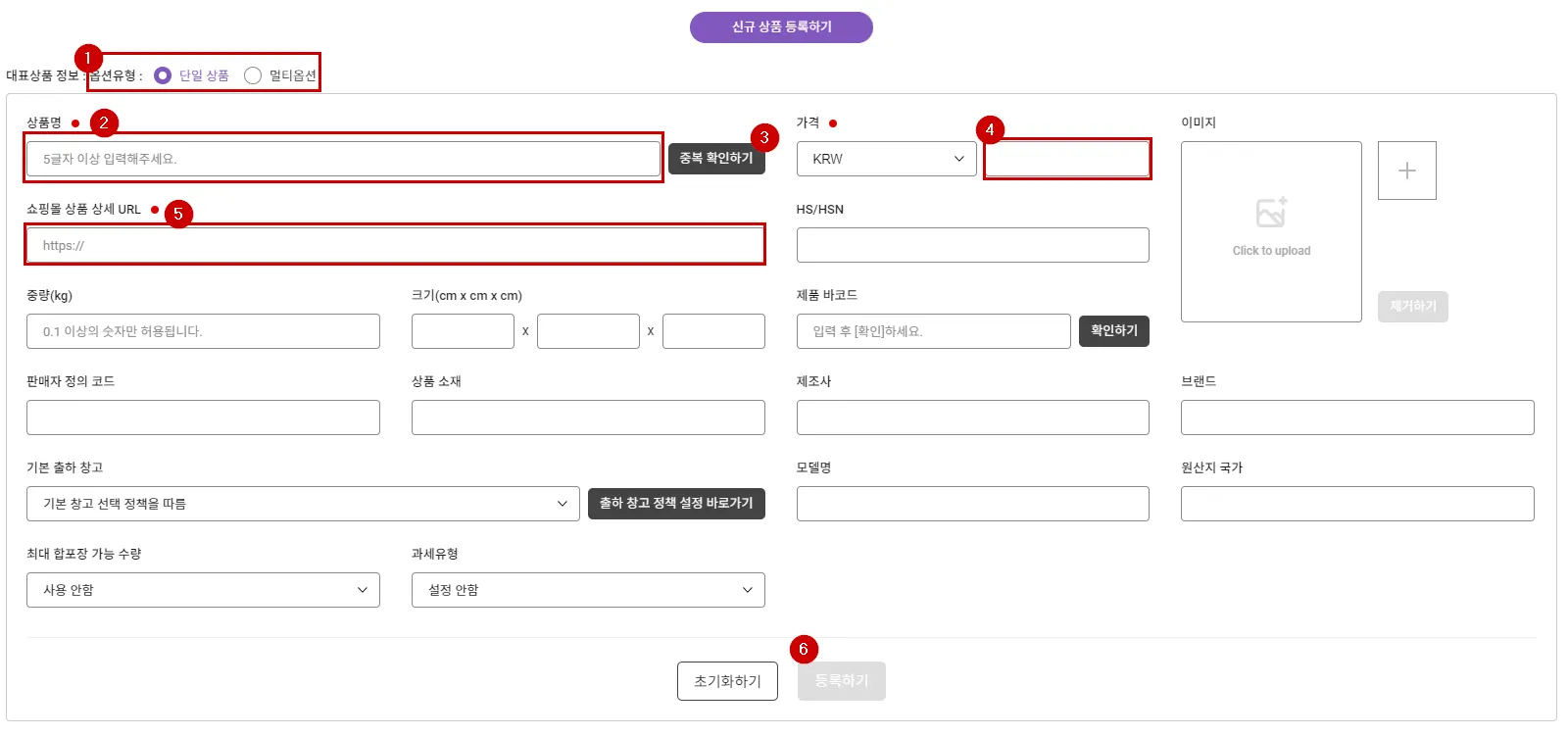The width and height of the screenshot is (1568, 736).
Task: Click the image upload placeholder icon
Action: pyautogui.click(x=1271, y=213)
